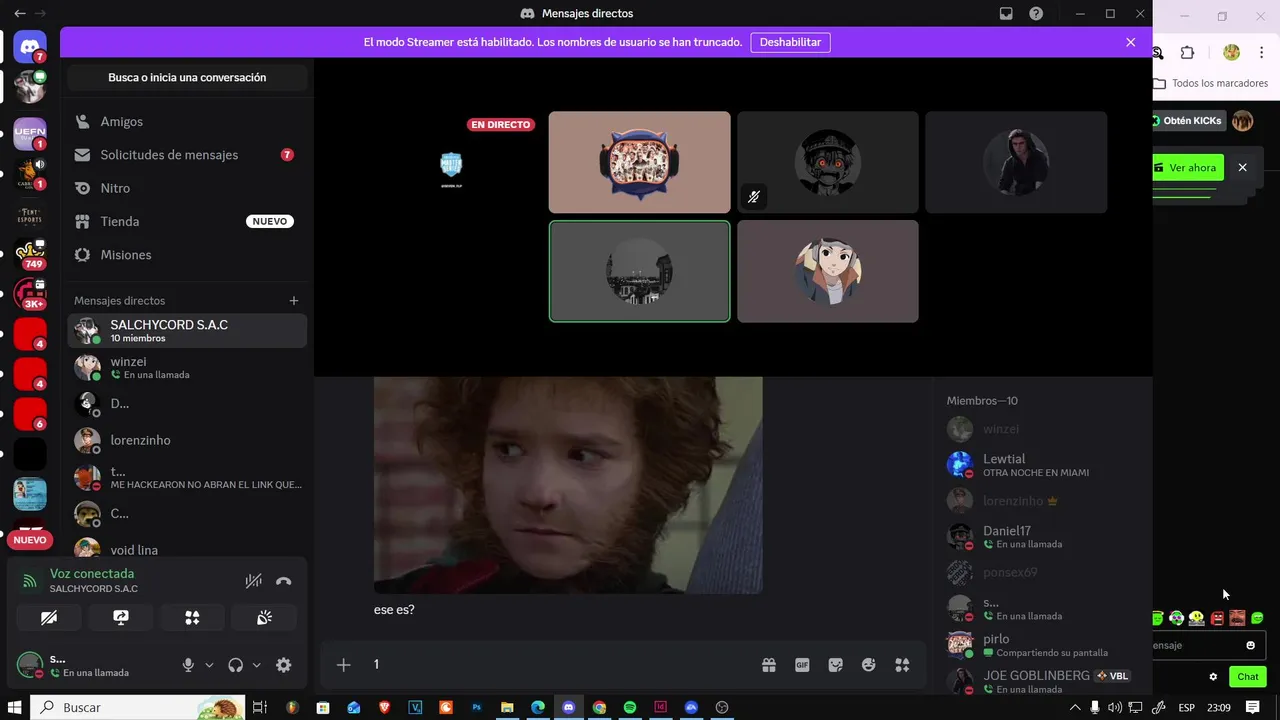Select Daniel17 in members list
This screenshot has height=720, width=1280.
[1040, 537]
